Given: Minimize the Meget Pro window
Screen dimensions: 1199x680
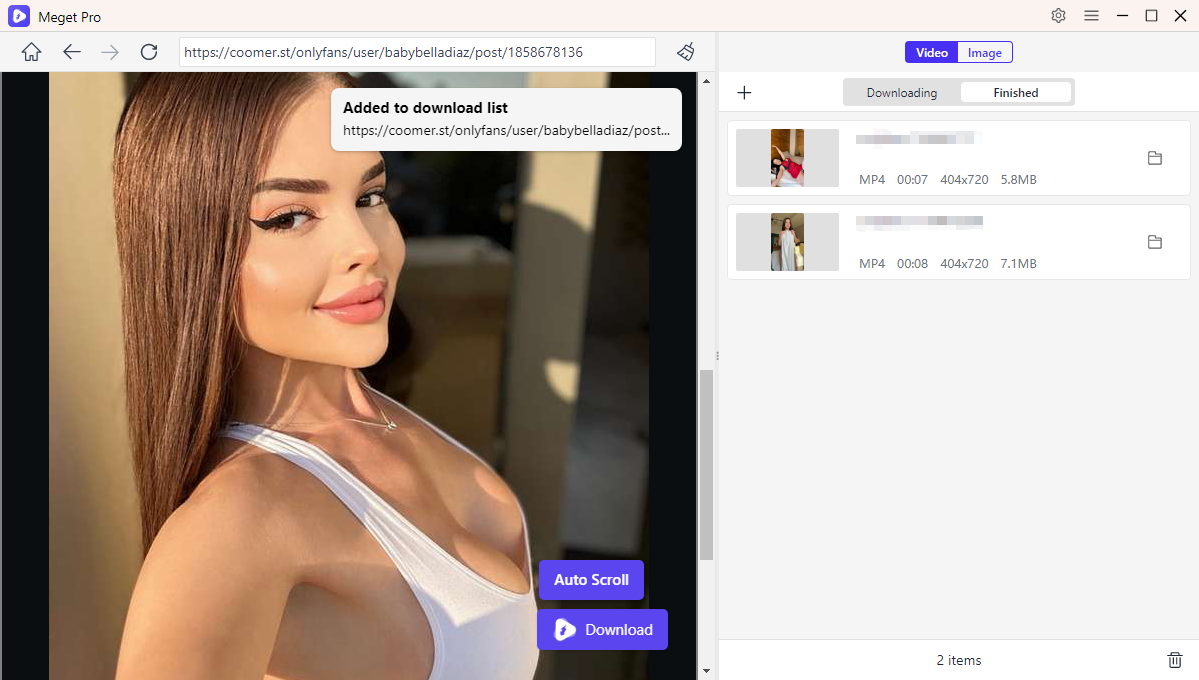Looking at the screenshot, I should [1123, 15].
